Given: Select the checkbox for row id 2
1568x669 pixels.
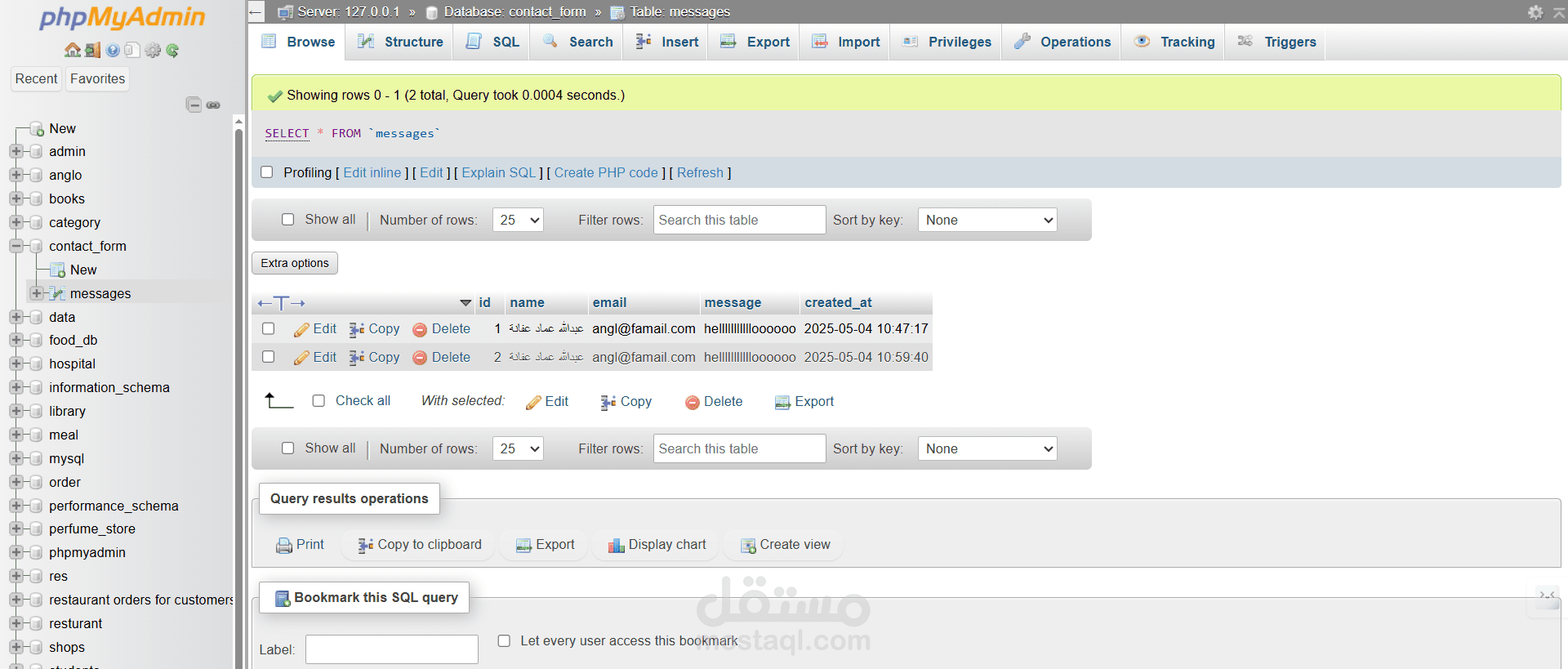Looking at the screenshot, I should tap(268, 357).
